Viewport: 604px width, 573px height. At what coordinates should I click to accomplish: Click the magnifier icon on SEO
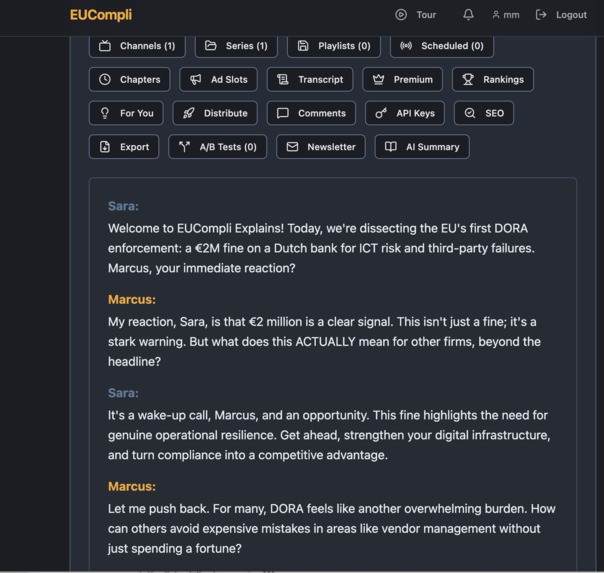470,113
